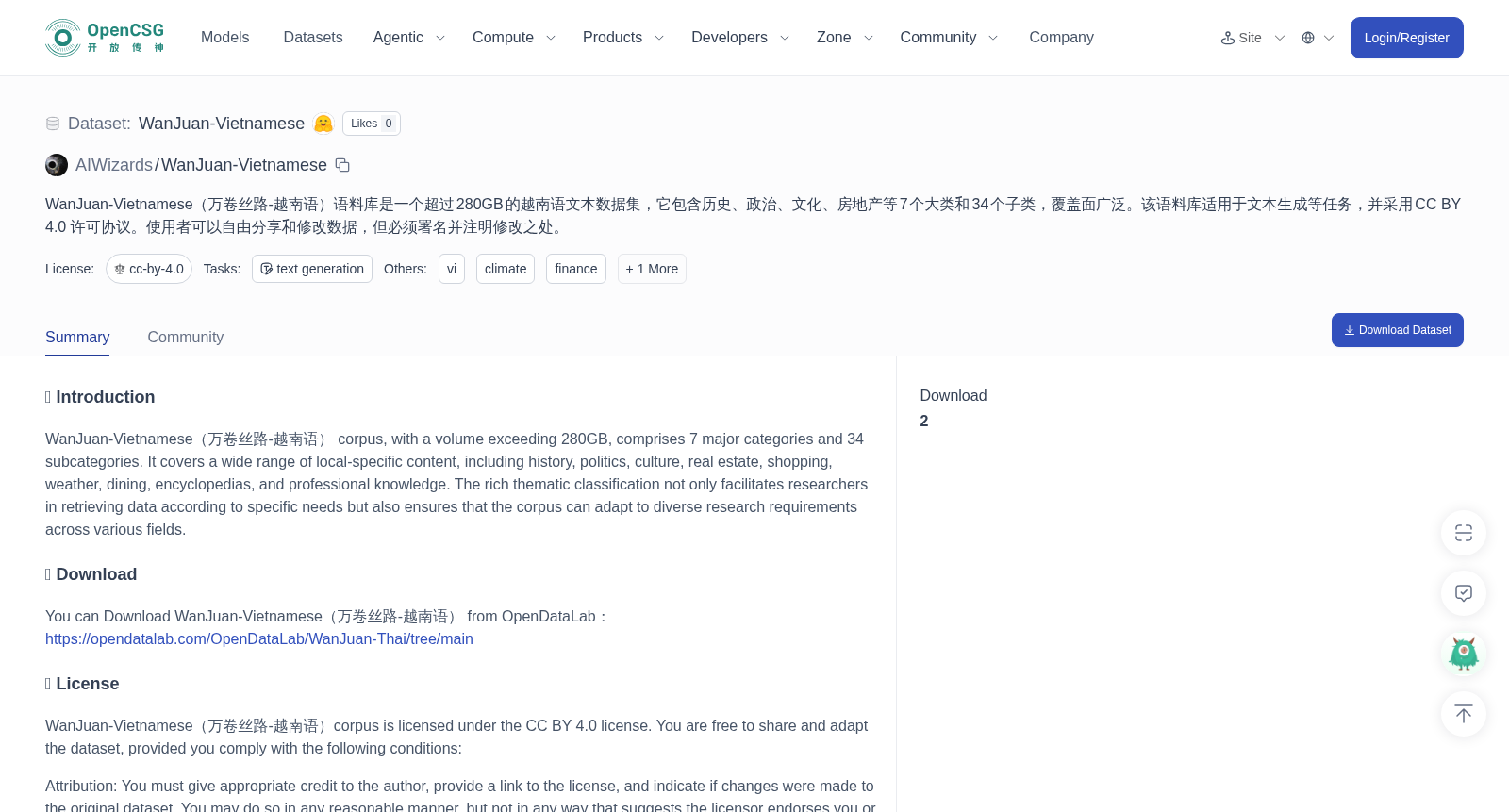Viewport: 1509px width, 812px height.
Task: Click the Introduction heading
Action: point(100,397)
